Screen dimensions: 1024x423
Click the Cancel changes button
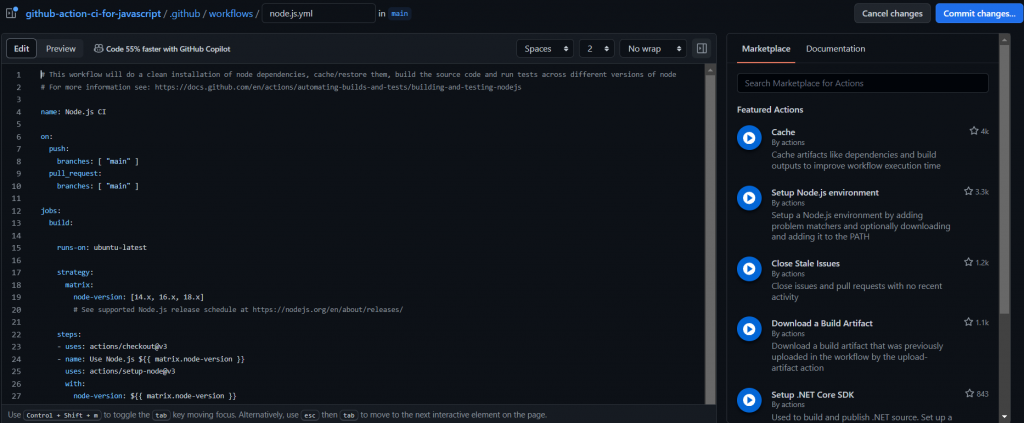(892, 13)
